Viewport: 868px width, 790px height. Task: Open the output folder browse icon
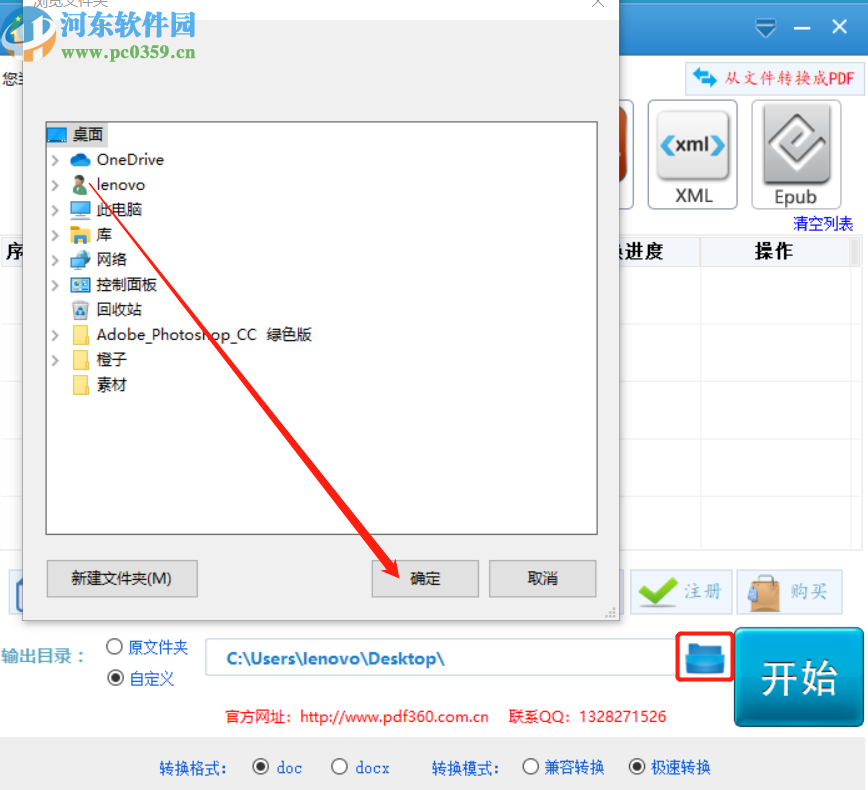pos(705,657)
